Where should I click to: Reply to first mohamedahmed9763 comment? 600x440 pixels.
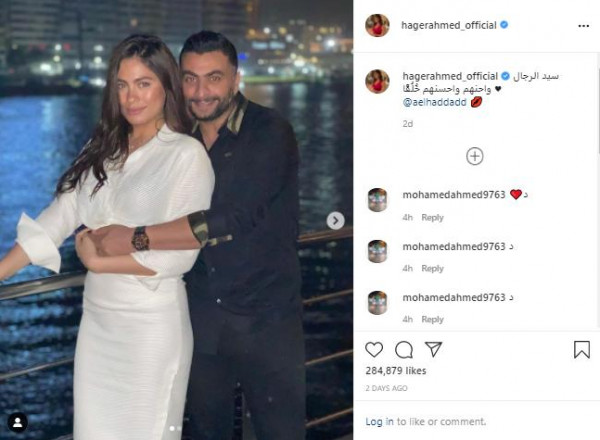(x=432, y=217)
